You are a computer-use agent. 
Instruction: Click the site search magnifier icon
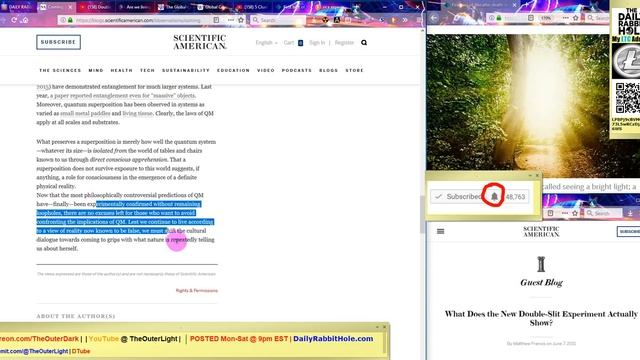point(364,42)
